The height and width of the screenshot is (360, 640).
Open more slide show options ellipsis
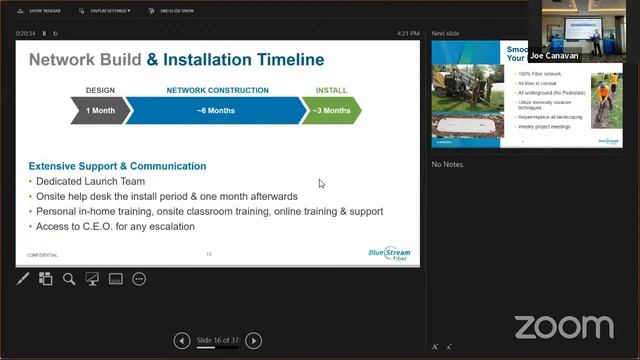[x=139, y=279]
